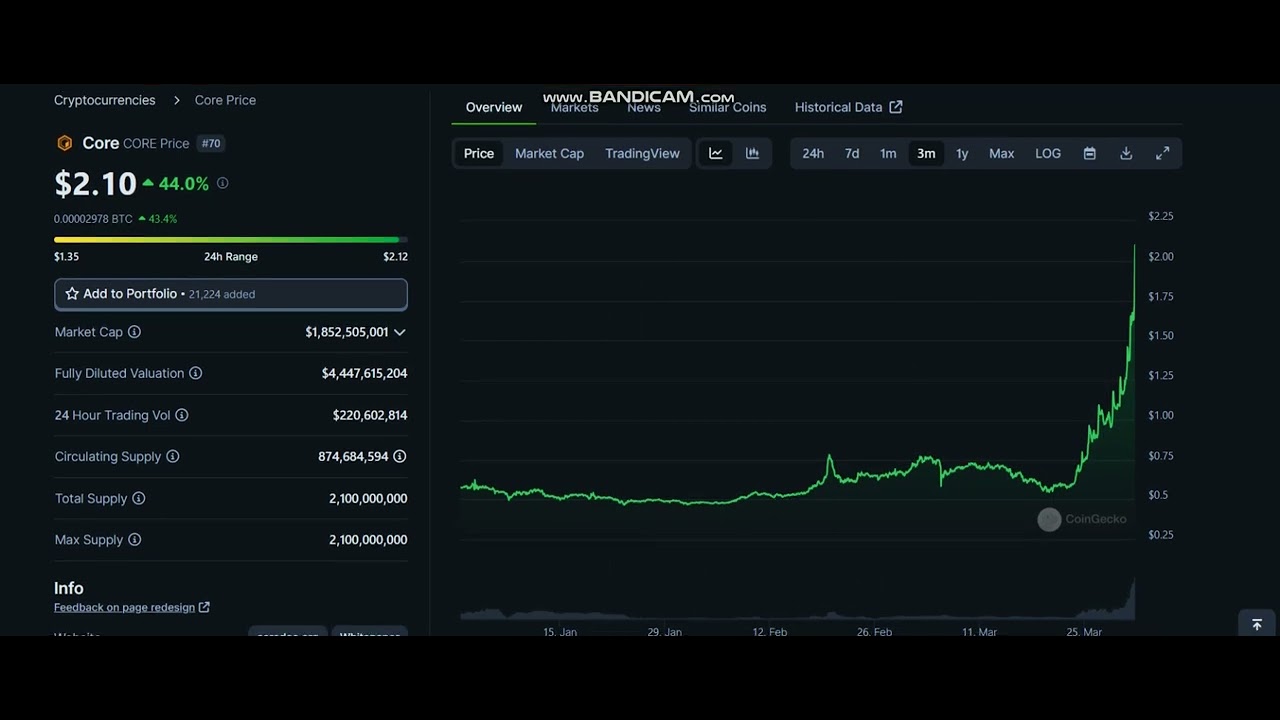The image size is (1280, 720).
Task: Click the 44.0% change value
Action: (x=183, y=183)
